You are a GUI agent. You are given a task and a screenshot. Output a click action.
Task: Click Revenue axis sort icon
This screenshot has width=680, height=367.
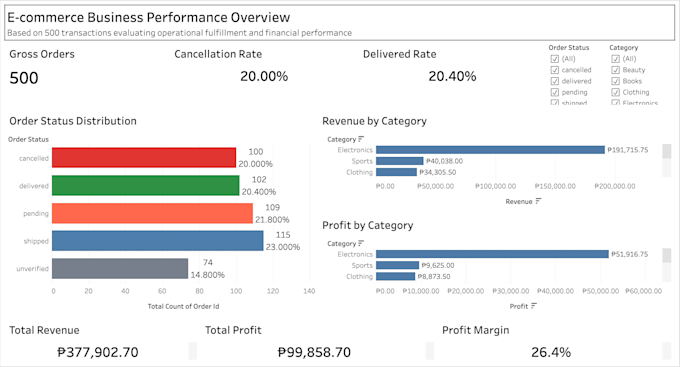[538, 201]
